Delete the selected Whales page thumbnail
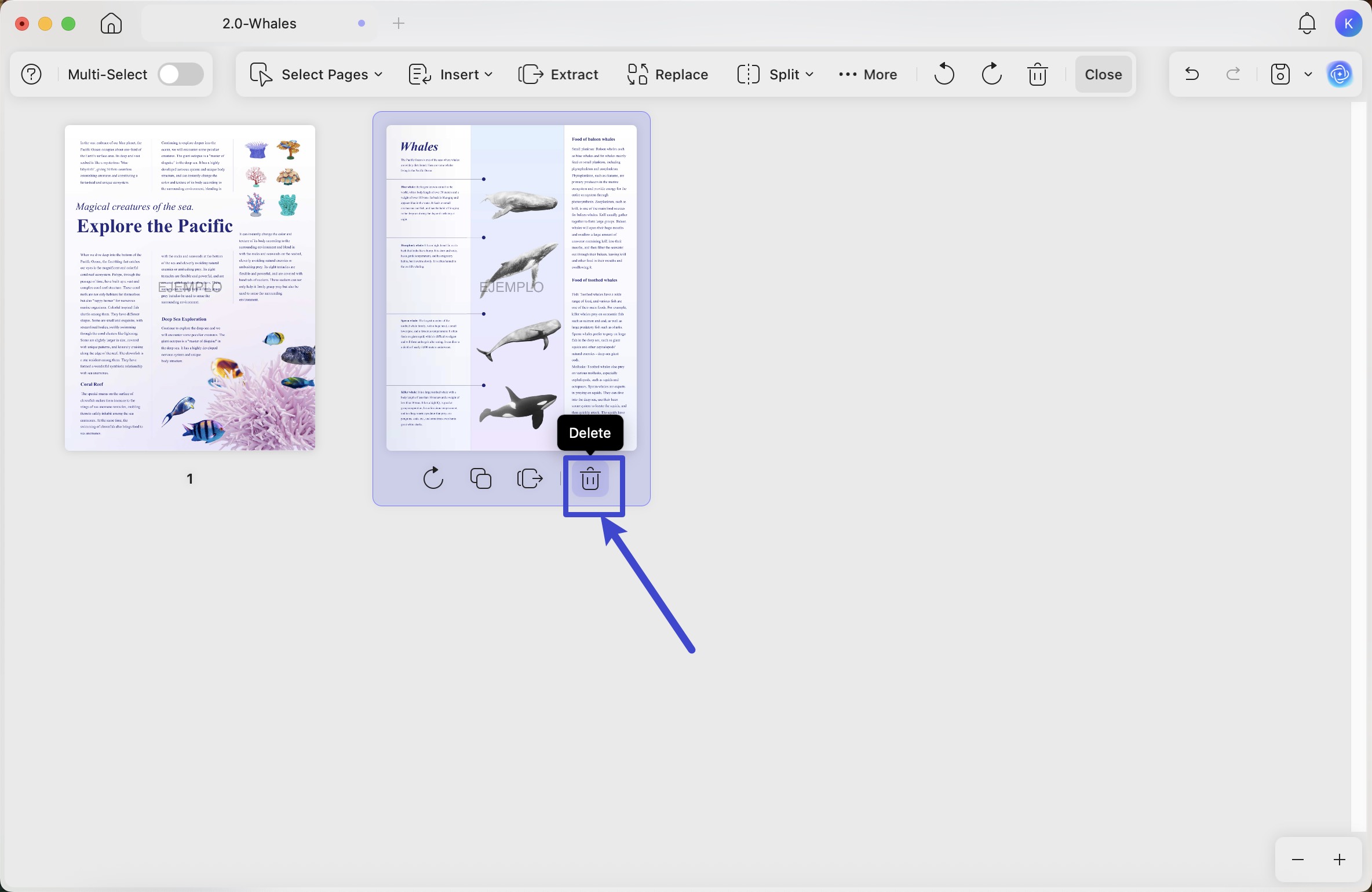Screen dimensions: 1372x892 (x=590, y=479)
